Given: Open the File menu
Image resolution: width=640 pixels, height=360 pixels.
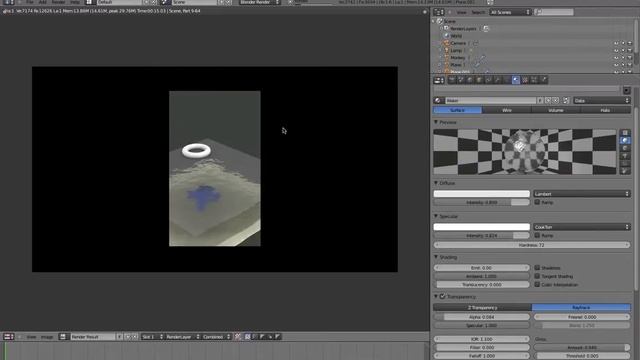Looking at the screenshot, I should pos(30,2).
